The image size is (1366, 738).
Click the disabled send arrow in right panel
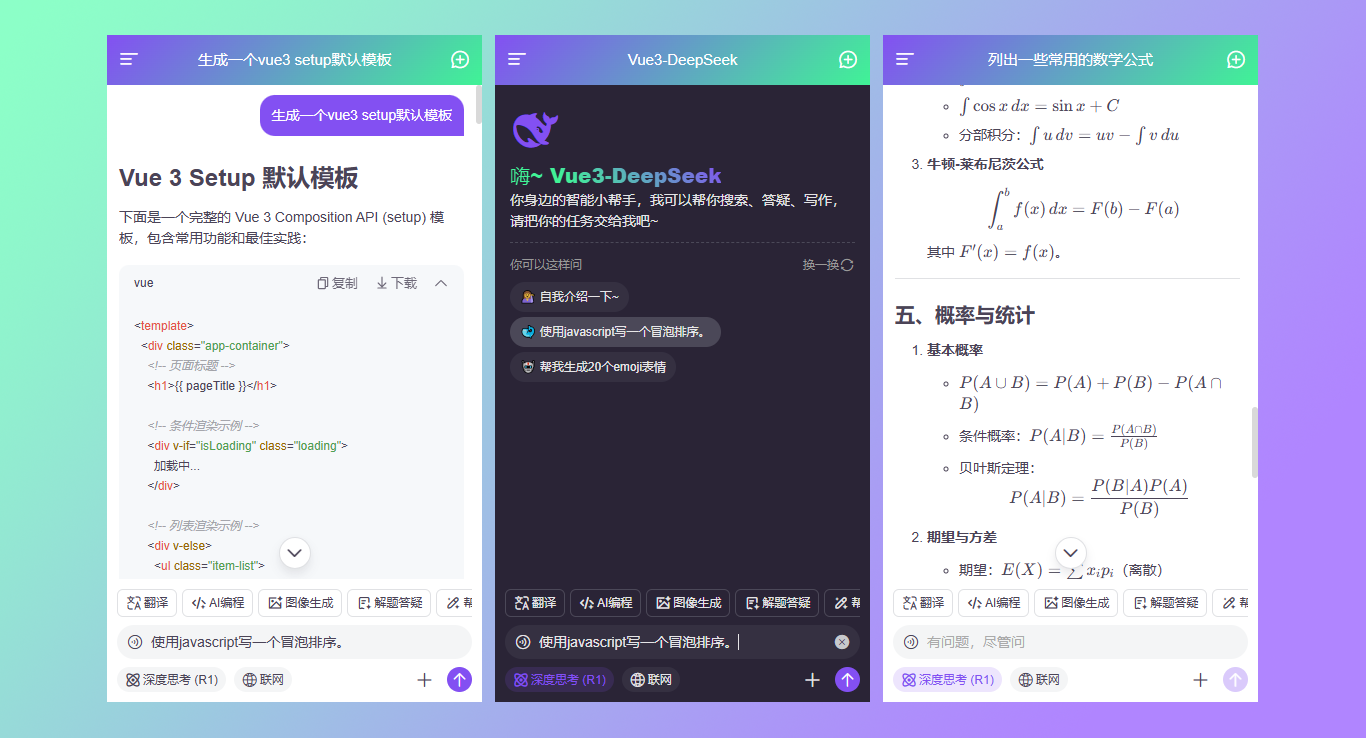(x=1235, y=680)
